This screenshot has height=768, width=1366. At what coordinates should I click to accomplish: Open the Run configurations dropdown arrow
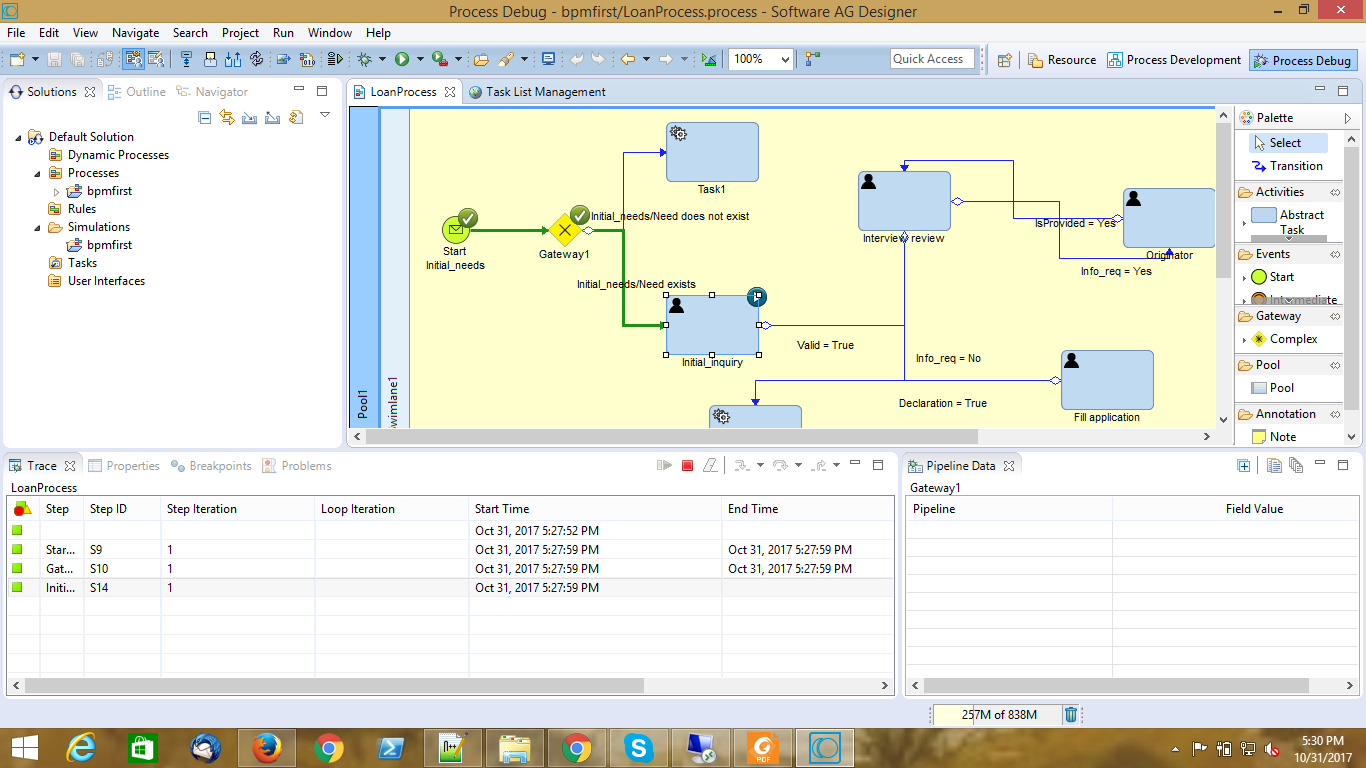coord(420,60)
